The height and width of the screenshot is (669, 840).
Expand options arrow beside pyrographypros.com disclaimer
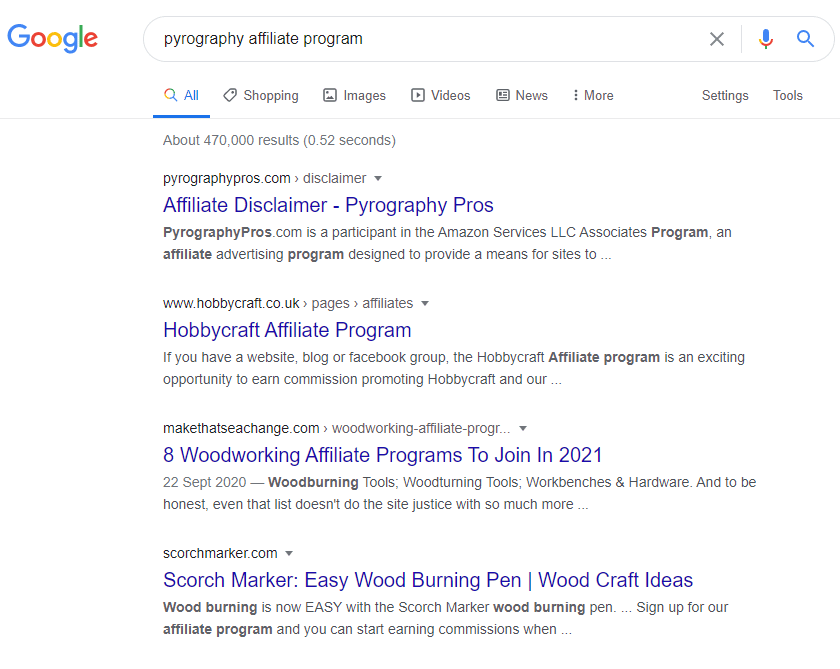(x=378, y=178)
